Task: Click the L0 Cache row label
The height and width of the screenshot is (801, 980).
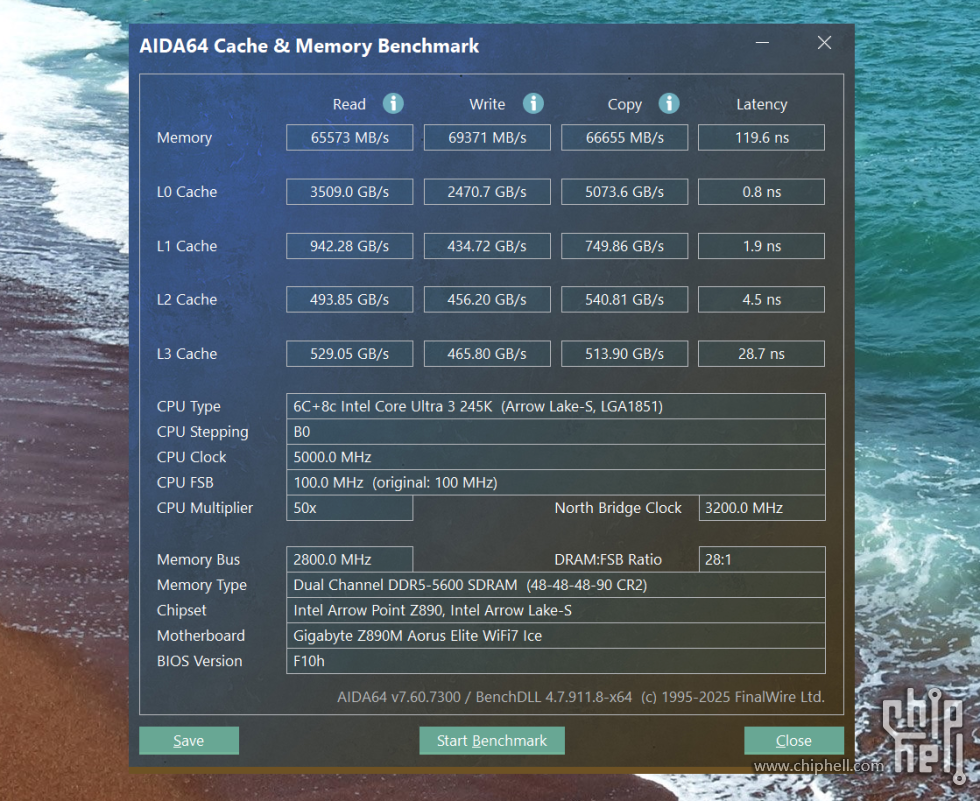Action: 187,192
